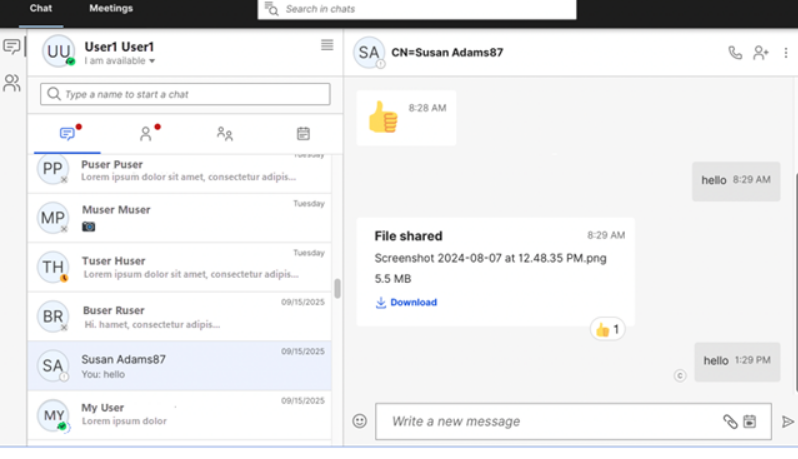Click the 'File shared' heading
Image resolution: width=798 pixels, height=459 pixels.
(x=408, y=236)
